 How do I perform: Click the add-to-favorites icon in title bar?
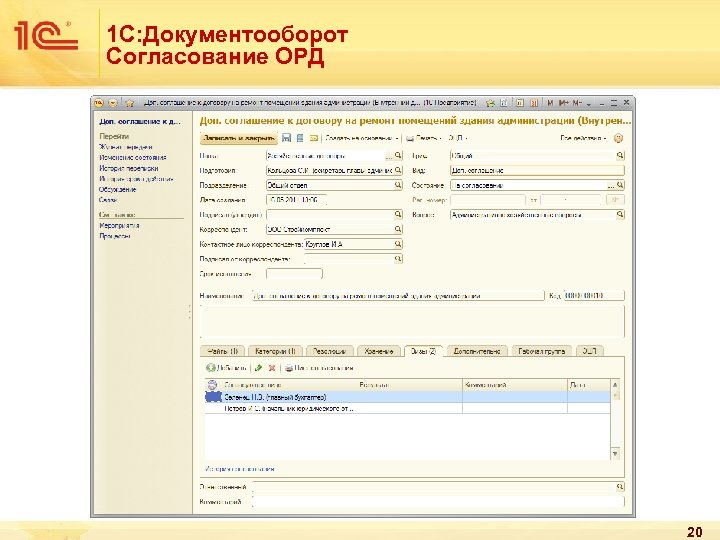[x=490, y=103]
